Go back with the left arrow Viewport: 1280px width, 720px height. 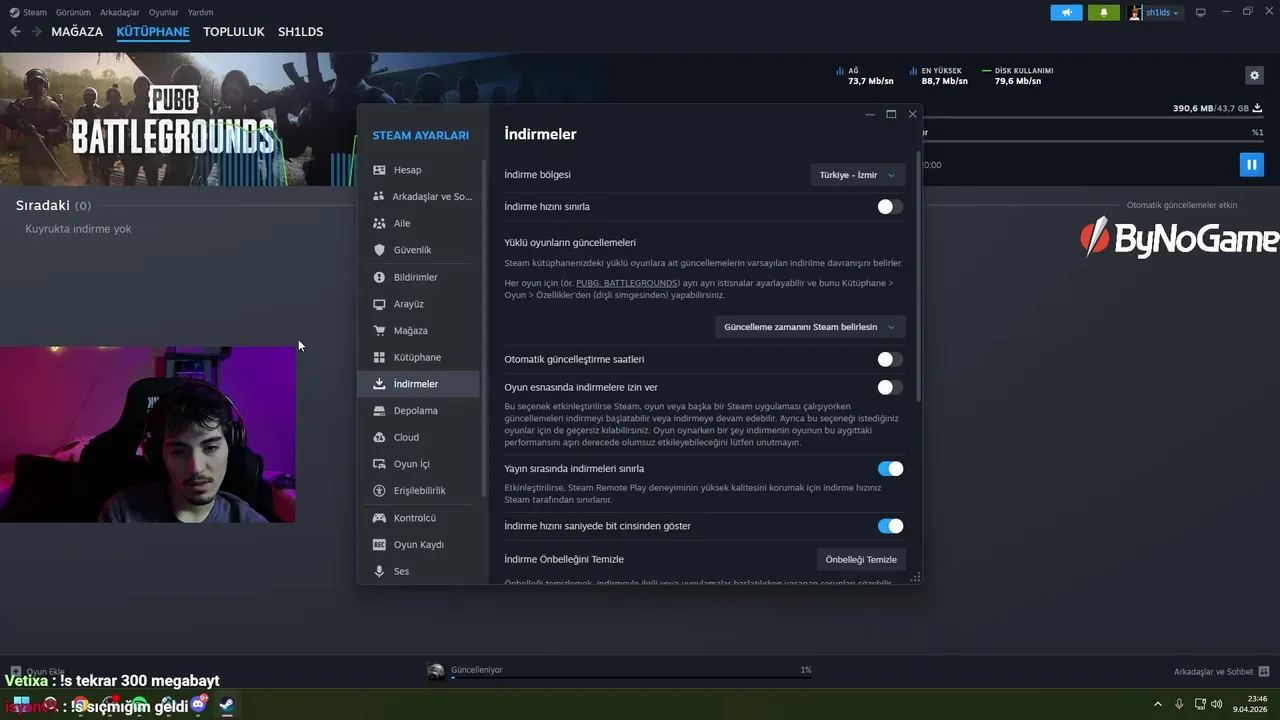15,32
